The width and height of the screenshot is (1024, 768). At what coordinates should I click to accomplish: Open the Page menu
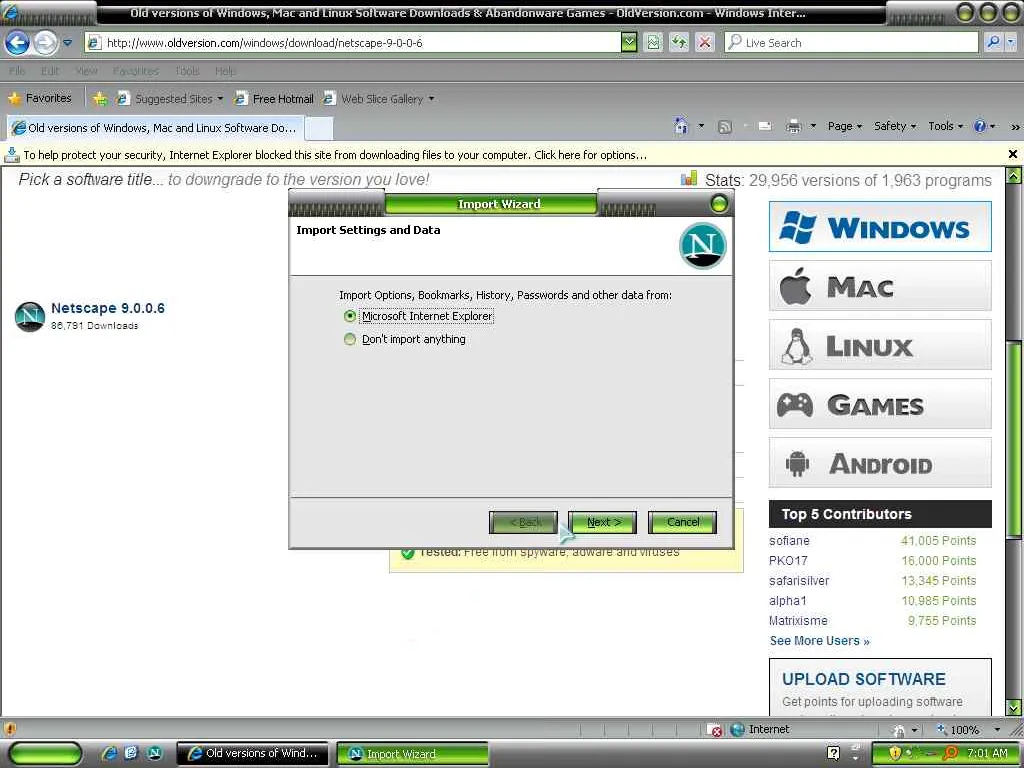coord(844,126)
